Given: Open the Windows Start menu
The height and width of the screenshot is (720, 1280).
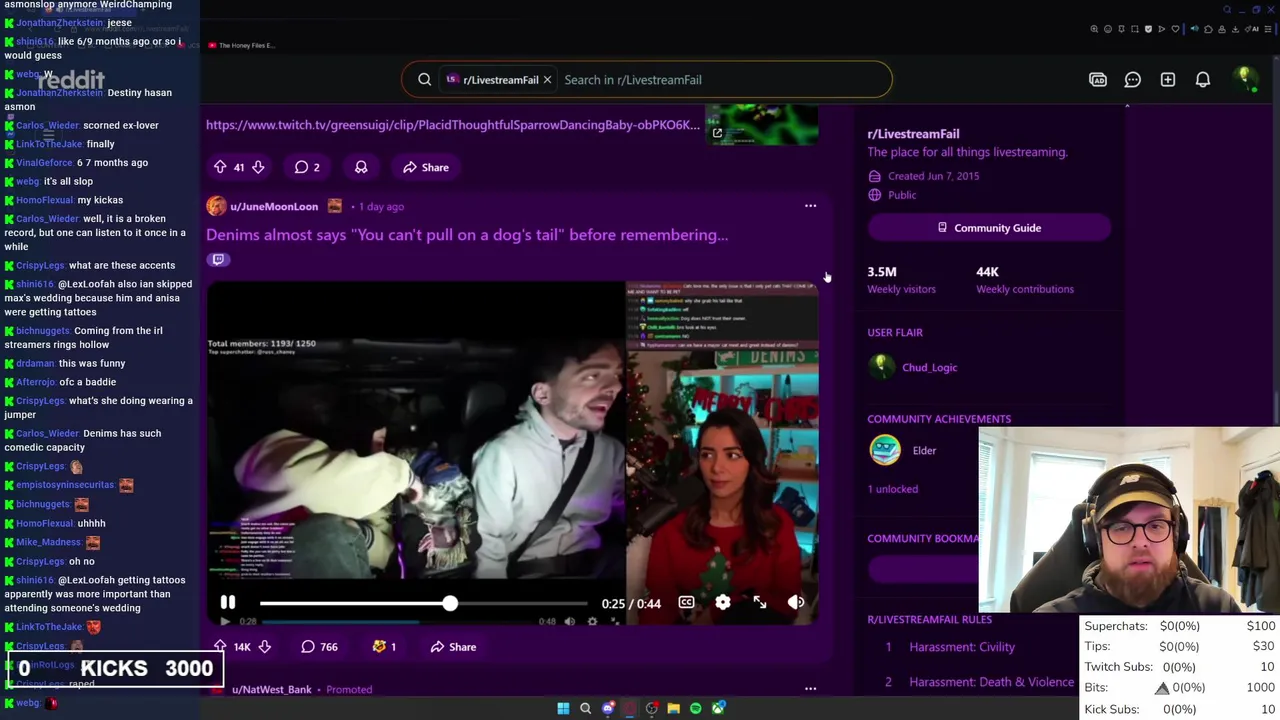Looking at the screenshot, I should pos(563,708).
